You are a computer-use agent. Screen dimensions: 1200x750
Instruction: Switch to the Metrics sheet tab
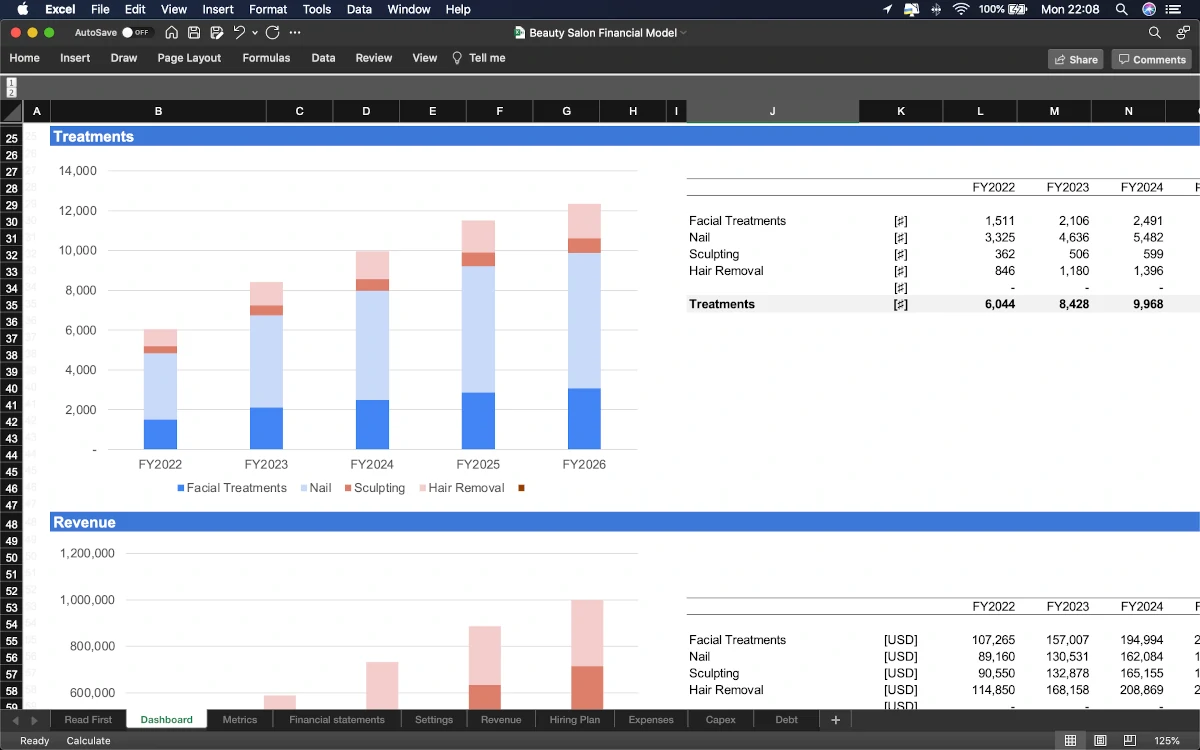pyautogui.click(x=240, y=719)
